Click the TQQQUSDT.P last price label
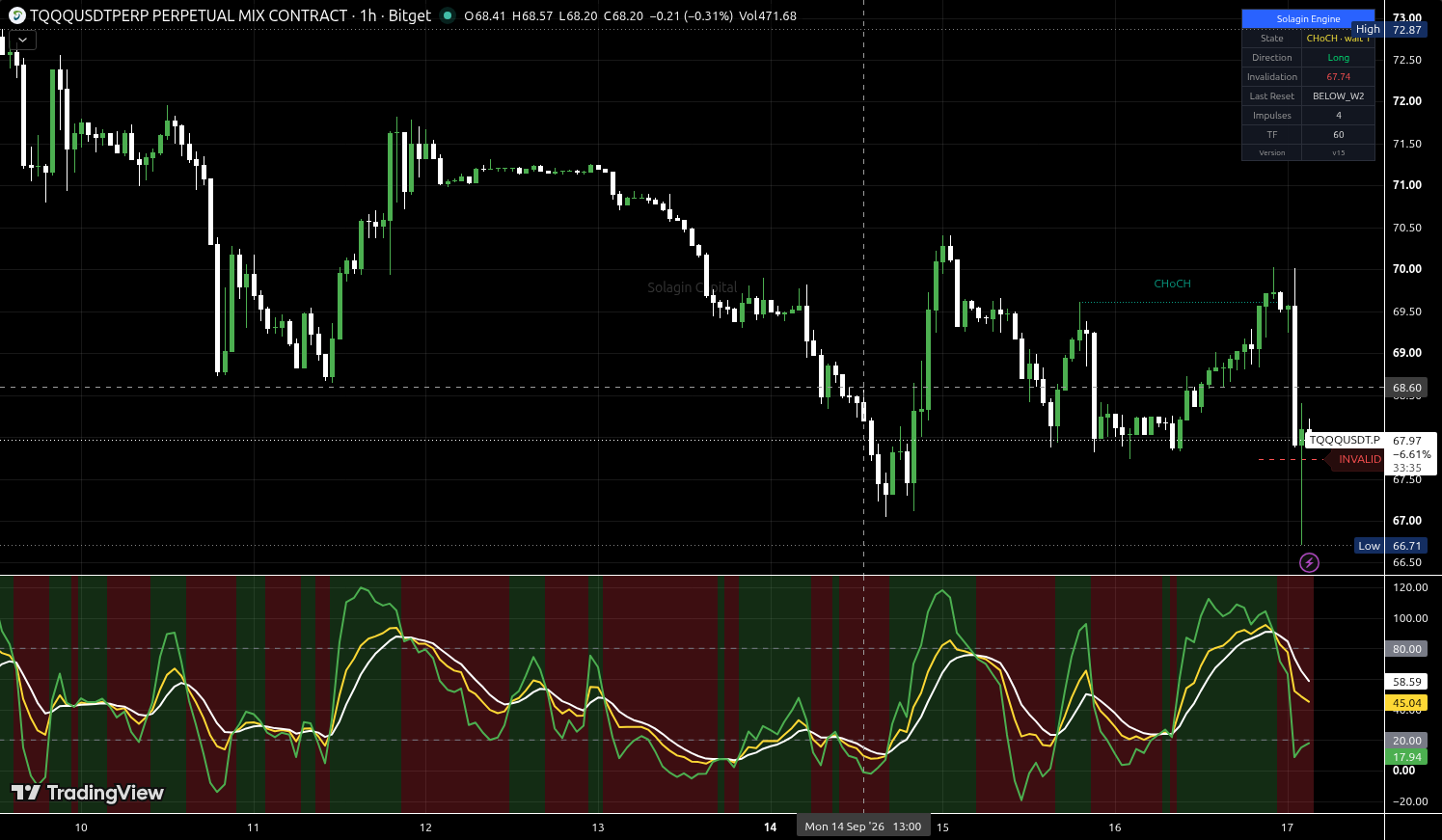The height and width of the screenshot is (840, 1442). pyautogui.click(x=1344, y=440)
